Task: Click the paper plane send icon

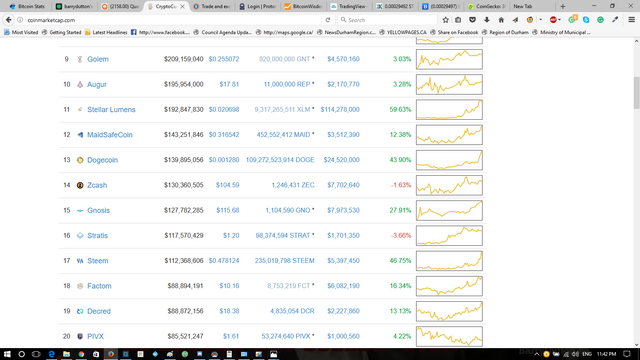Action: pyautogui.click(x=515, y=20)
